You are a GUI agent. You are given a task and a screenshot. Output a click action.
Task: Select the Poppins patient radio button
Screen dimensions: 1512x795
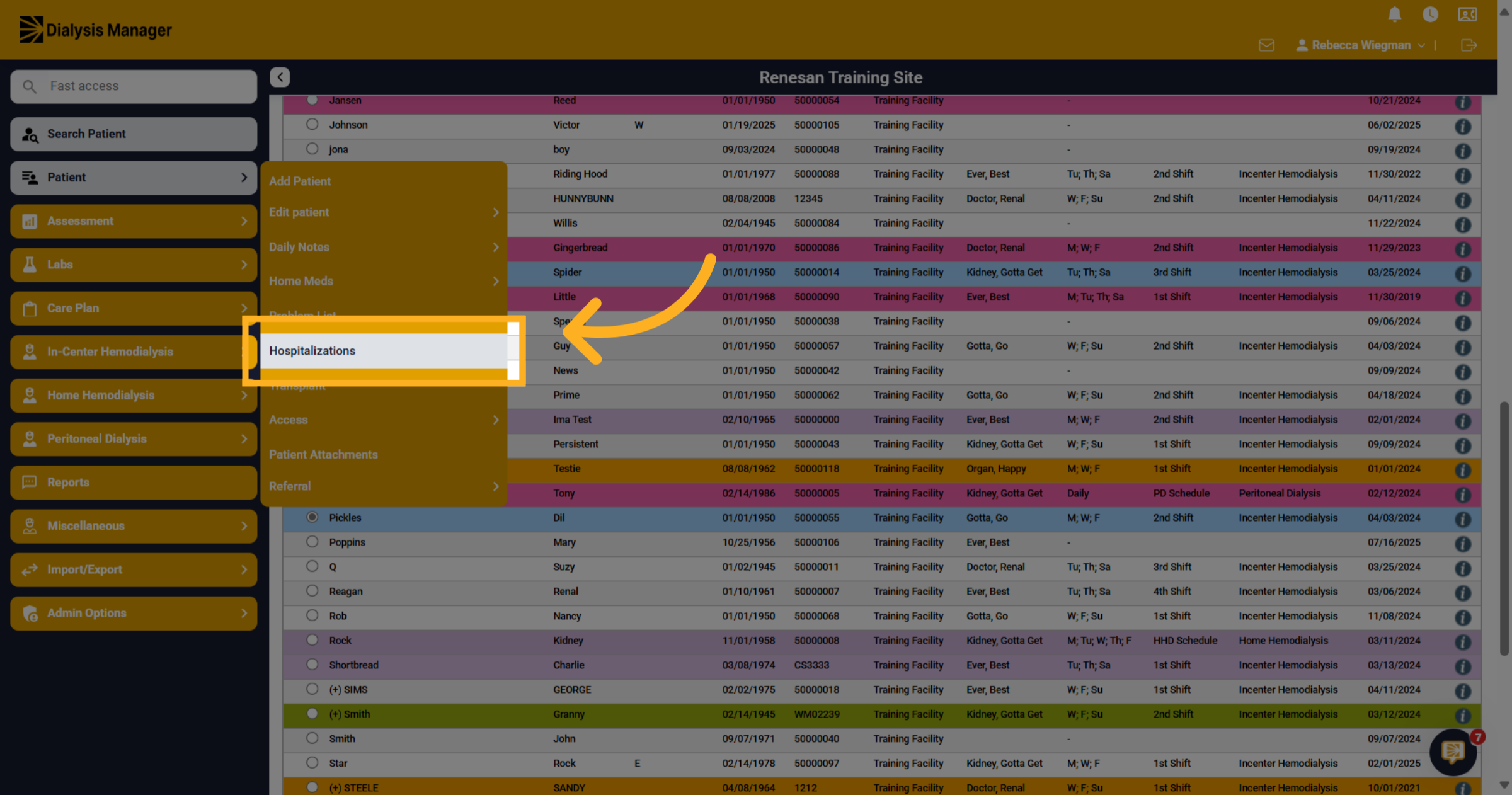(x=312, y=541)
